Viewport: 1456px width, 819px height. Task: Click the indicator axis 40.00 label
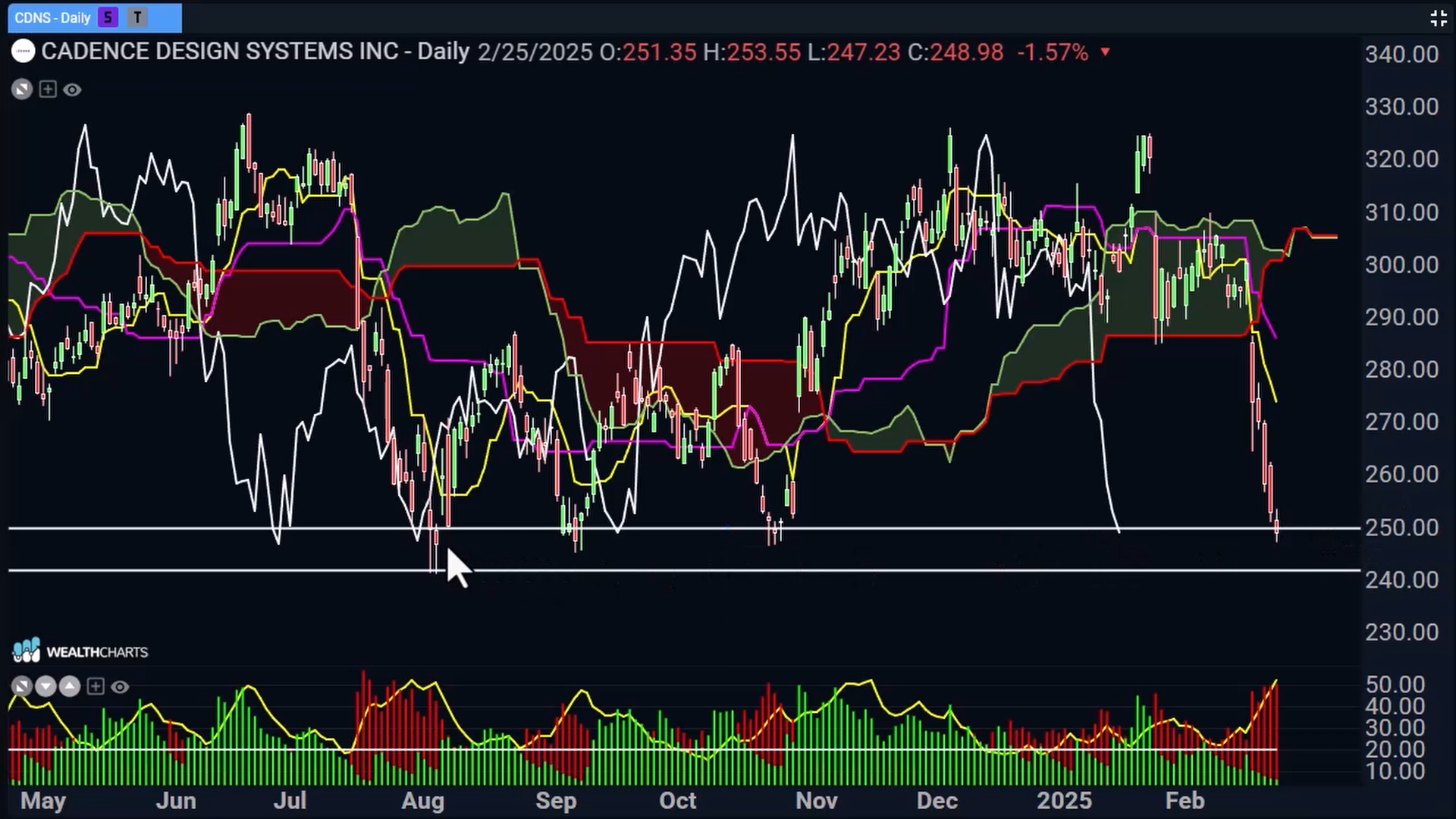pos(1395,706)
